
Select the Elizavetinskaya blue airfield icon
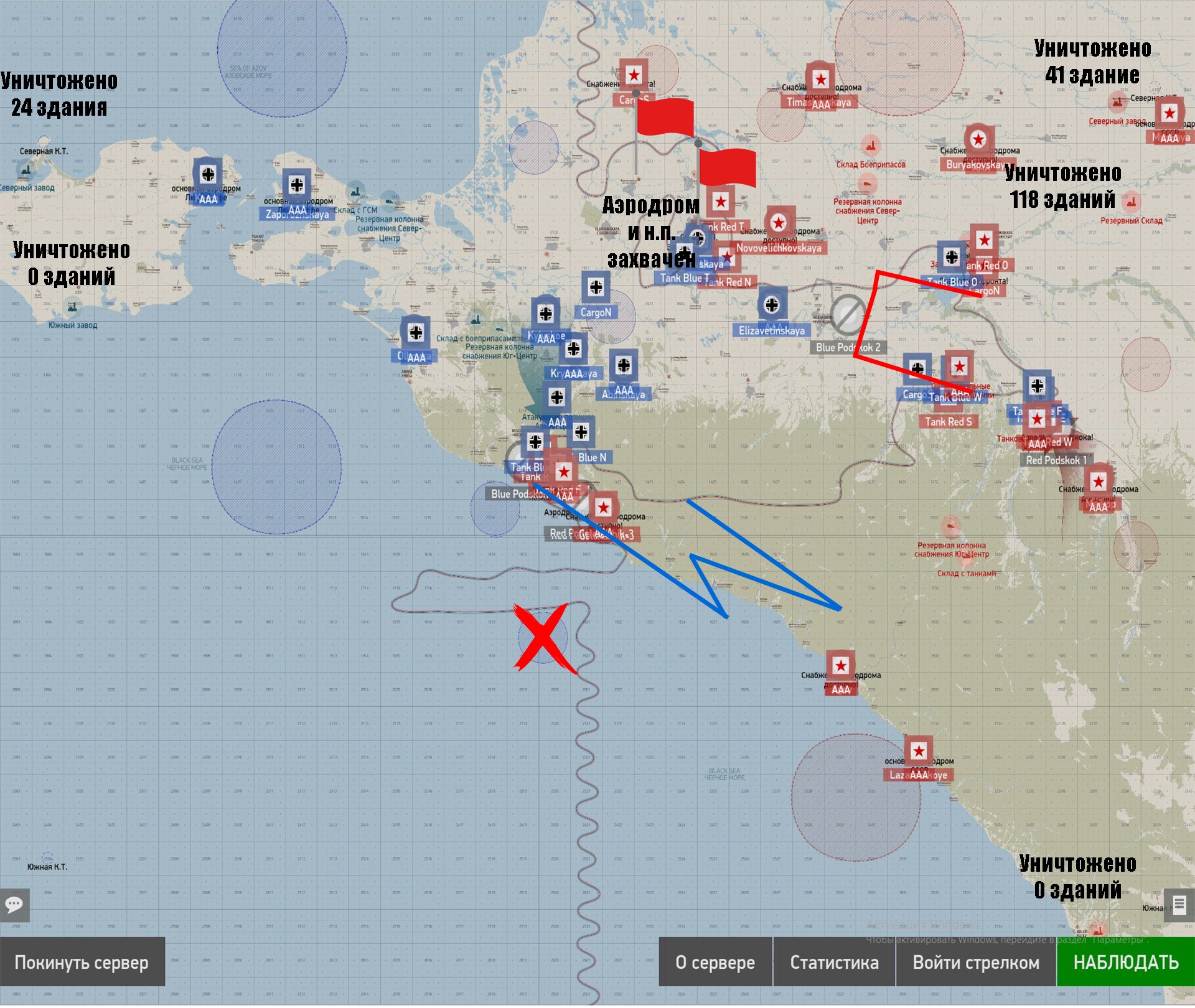(x=772, y=304)
